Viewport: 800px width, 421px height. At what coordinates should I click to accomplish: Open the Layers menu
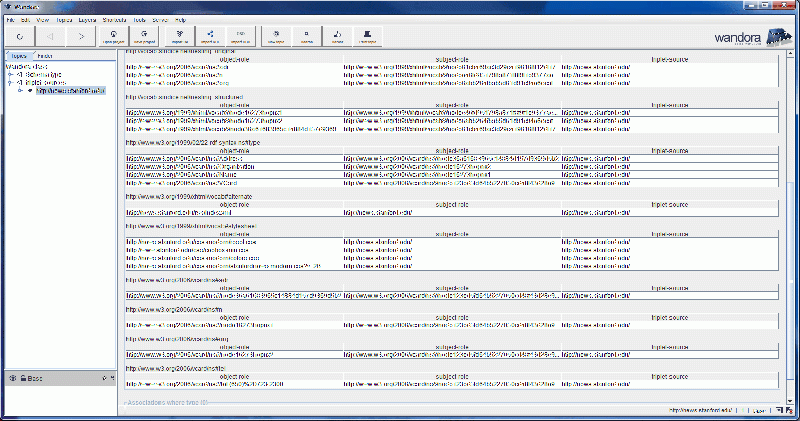pos(90,20)
